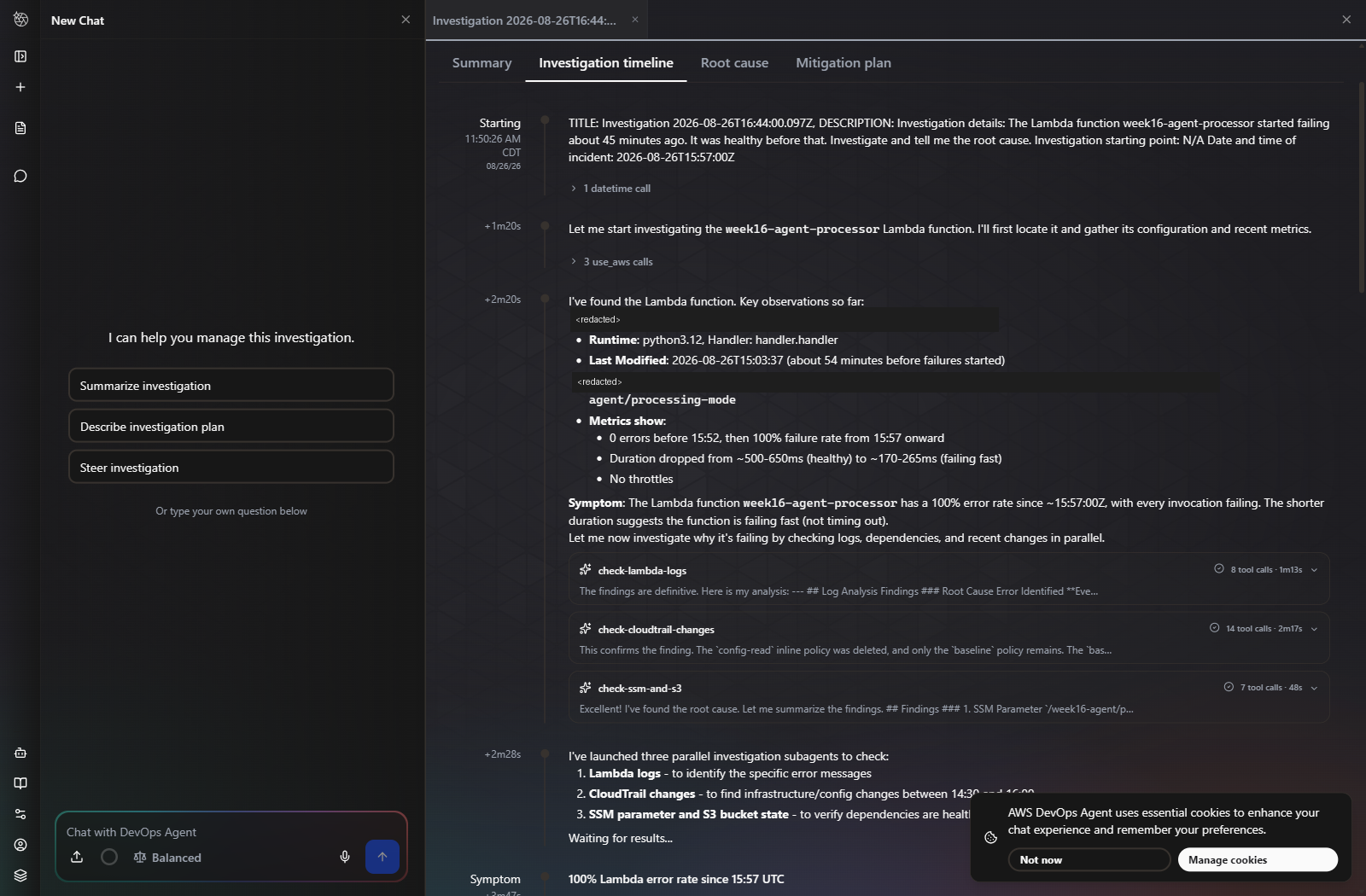
Task: Click sparkle icon of check-ssm-and-s3 card
Action: point(586,688)
